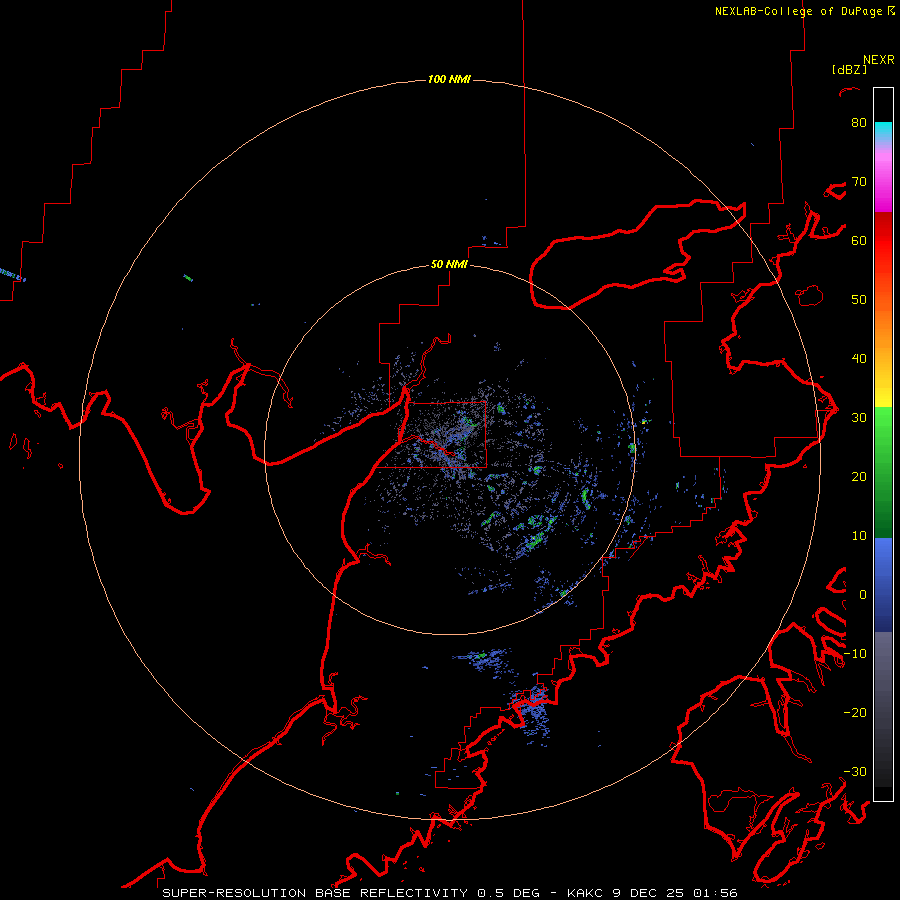
Task: Click the 60 dBZ scale value
Action: 859,240
